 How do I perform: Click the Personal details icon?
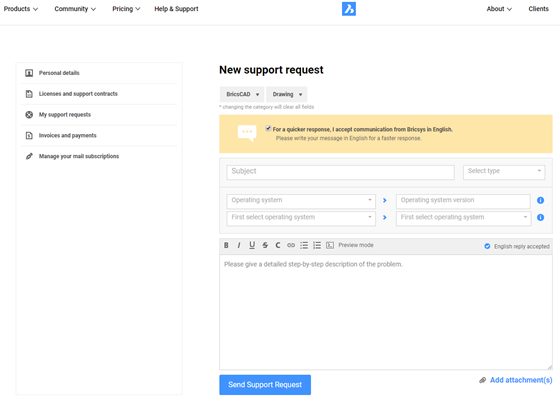pyautogui.click(x=29, y=73)
